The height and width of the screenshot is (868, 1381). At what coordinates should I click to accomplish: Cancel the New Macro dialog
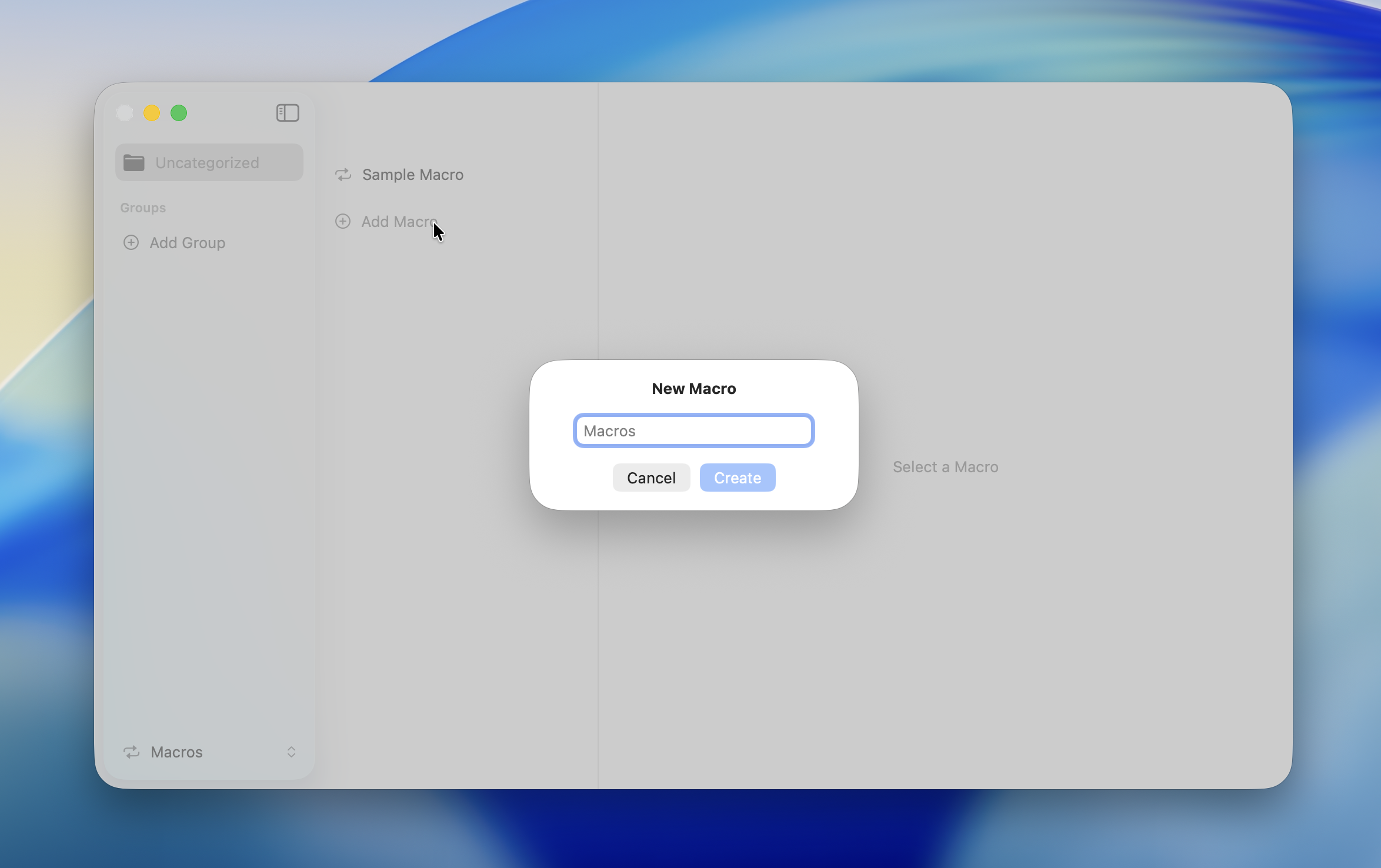pyautogui.click(x=651, y=478)
